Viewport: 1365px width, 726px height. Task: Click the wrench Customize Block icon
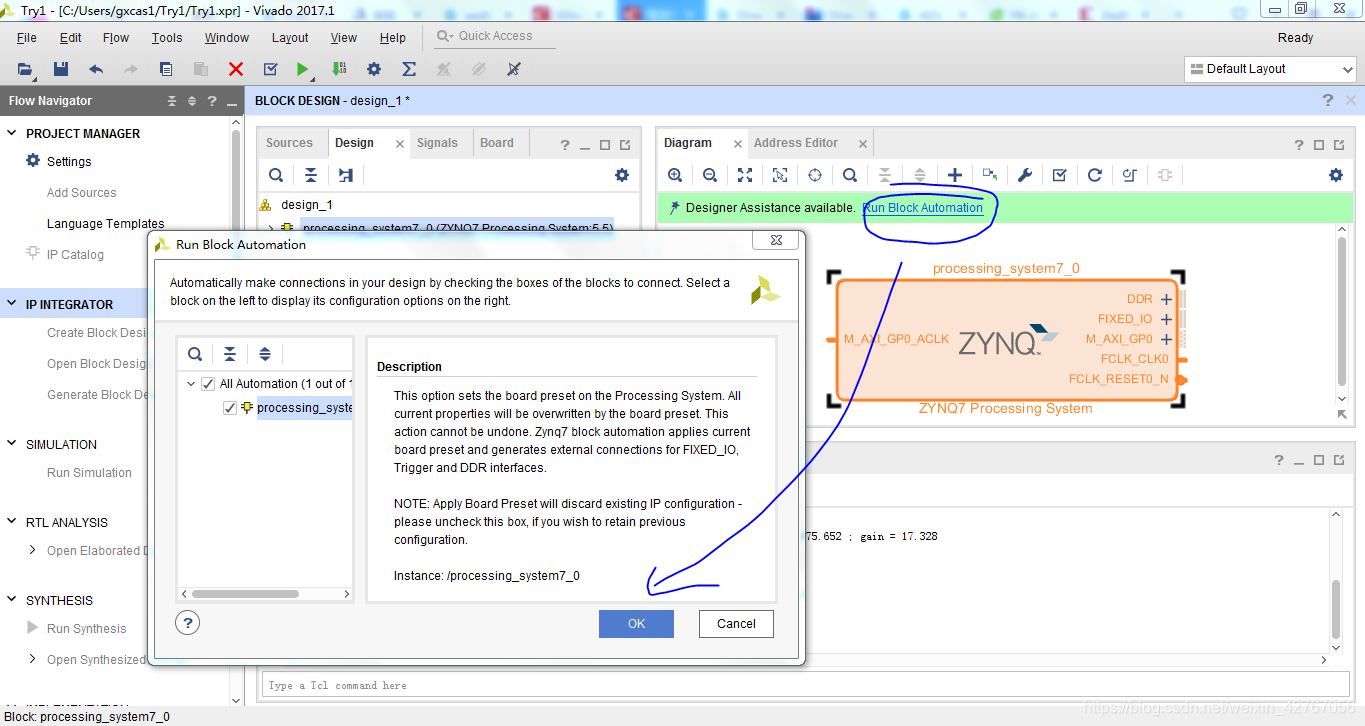click(x=1025, y=175)
